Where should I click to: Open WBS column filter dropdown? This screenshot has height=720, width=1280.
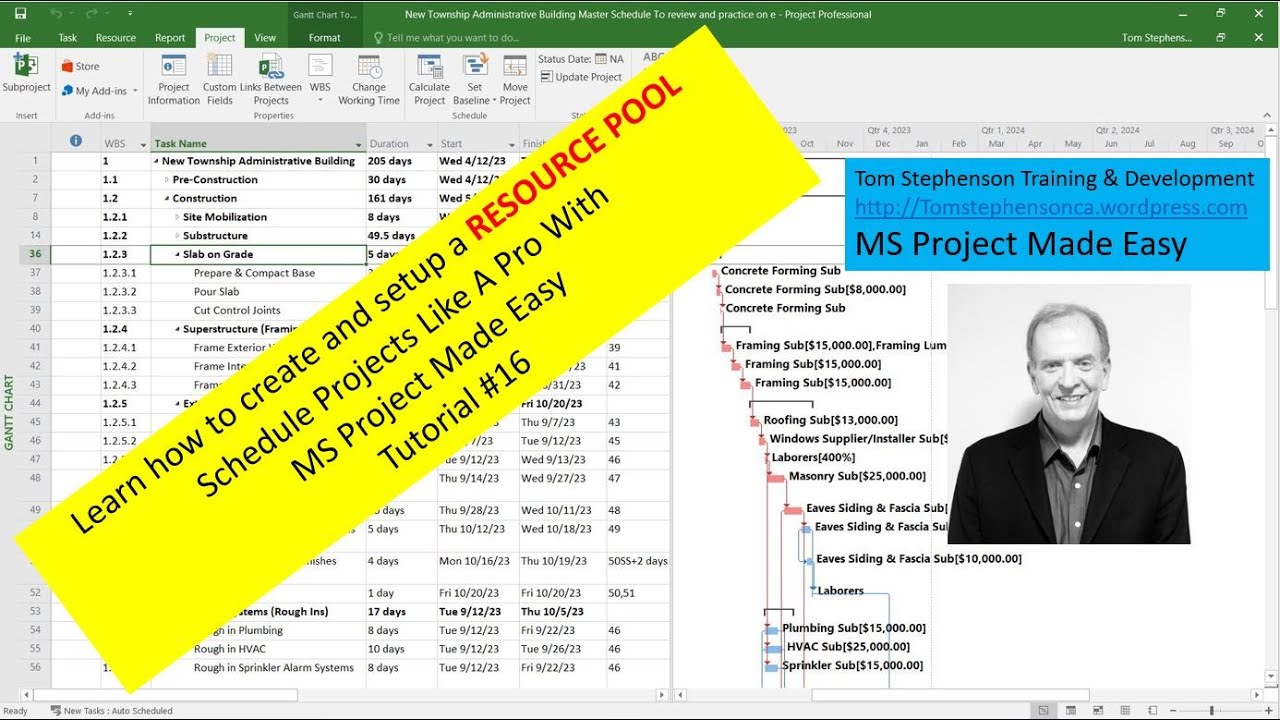(x=143, y=144)
